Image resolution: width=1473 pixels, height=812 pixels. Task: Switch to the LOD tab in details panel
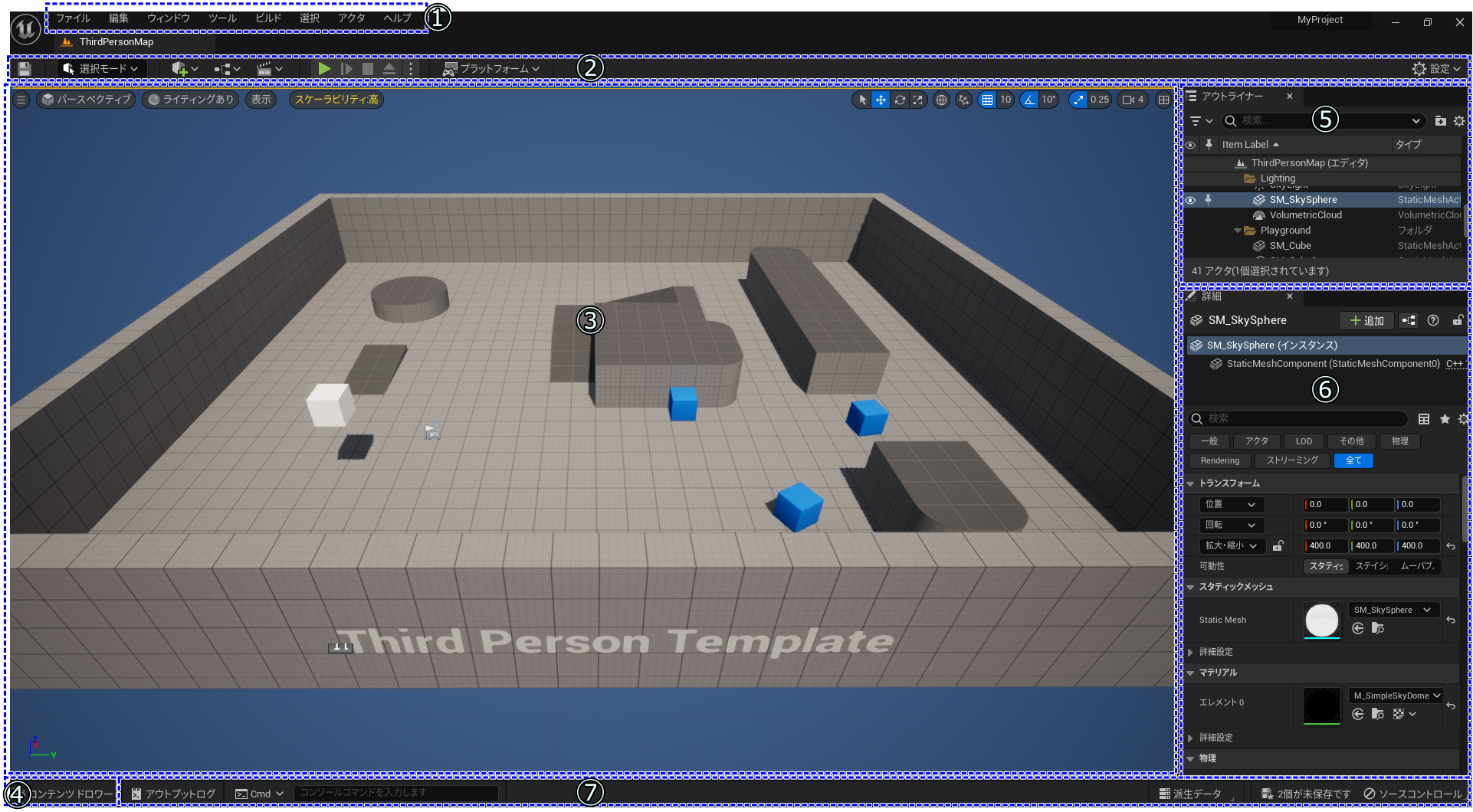click(x=1304, y=441)
